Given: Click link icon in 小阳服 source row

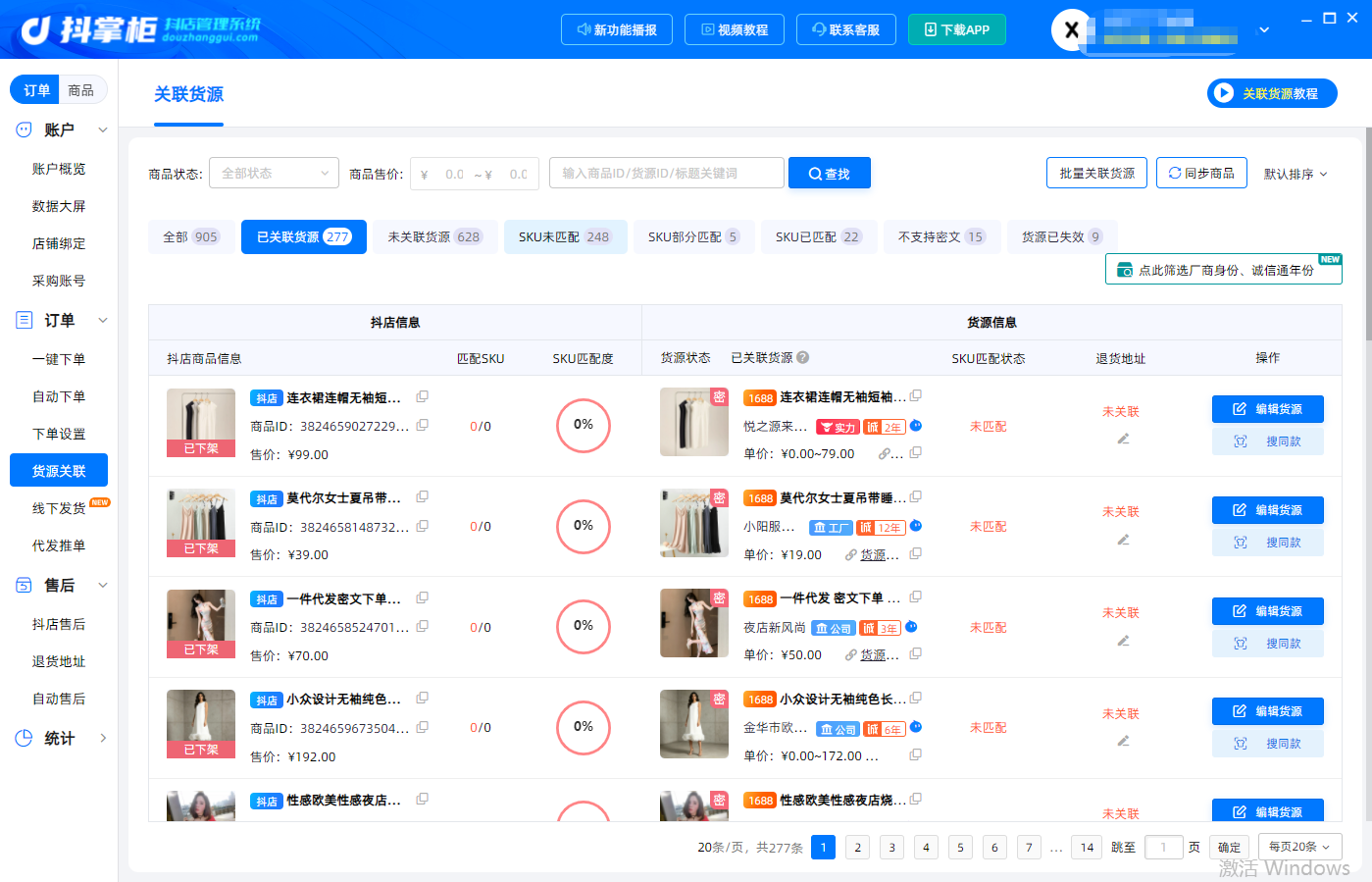Looking at the screenshot, I should tap(851, 555).
